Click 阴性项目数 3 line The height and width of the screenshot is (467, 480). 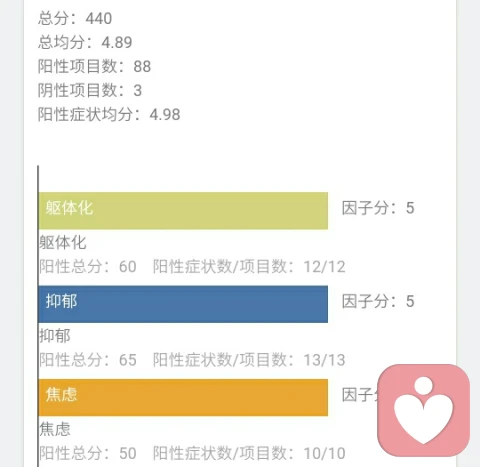(90, 90)
